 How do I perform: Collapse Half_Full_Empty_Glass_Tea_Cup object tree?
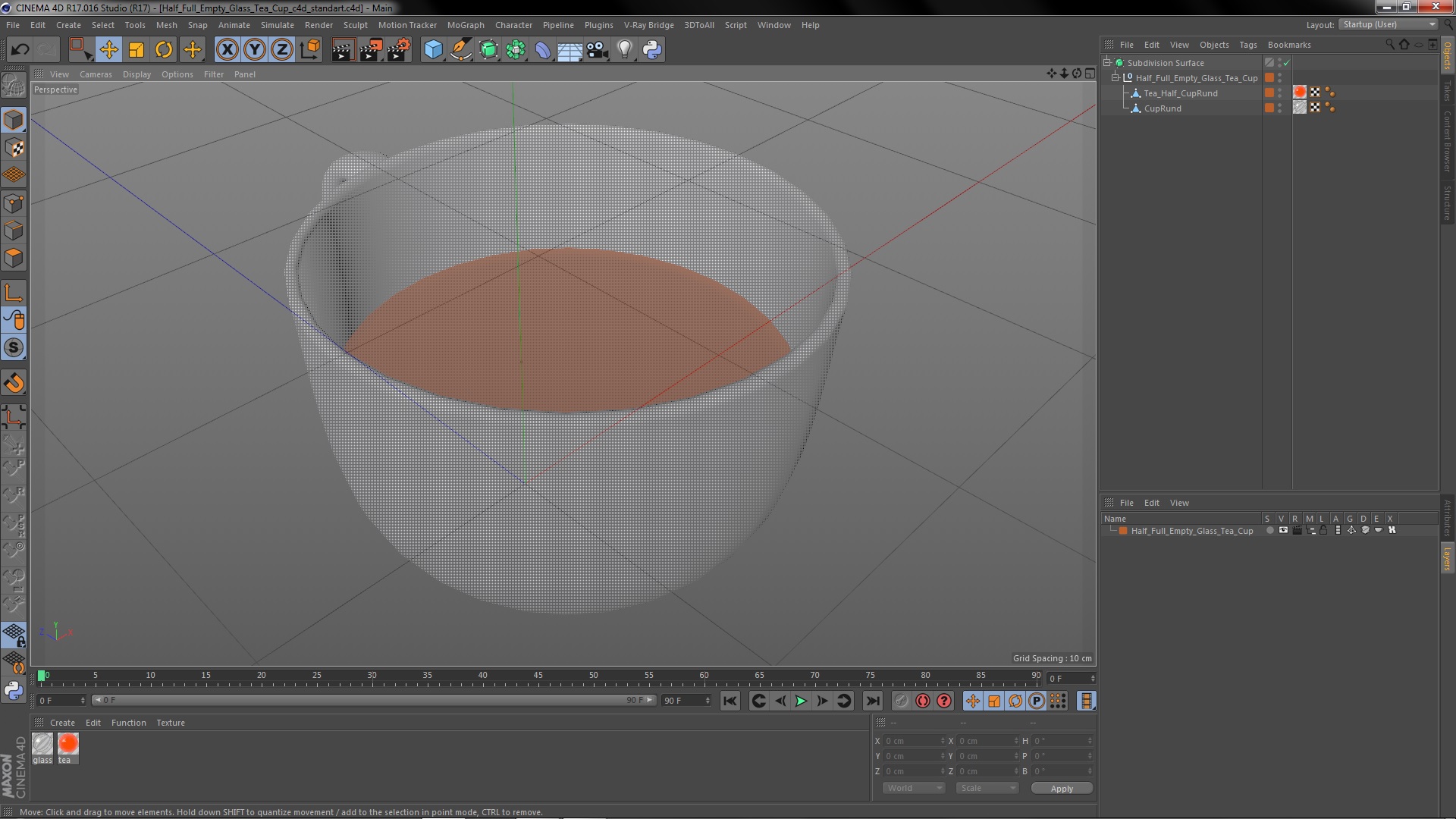(1116, 78)
